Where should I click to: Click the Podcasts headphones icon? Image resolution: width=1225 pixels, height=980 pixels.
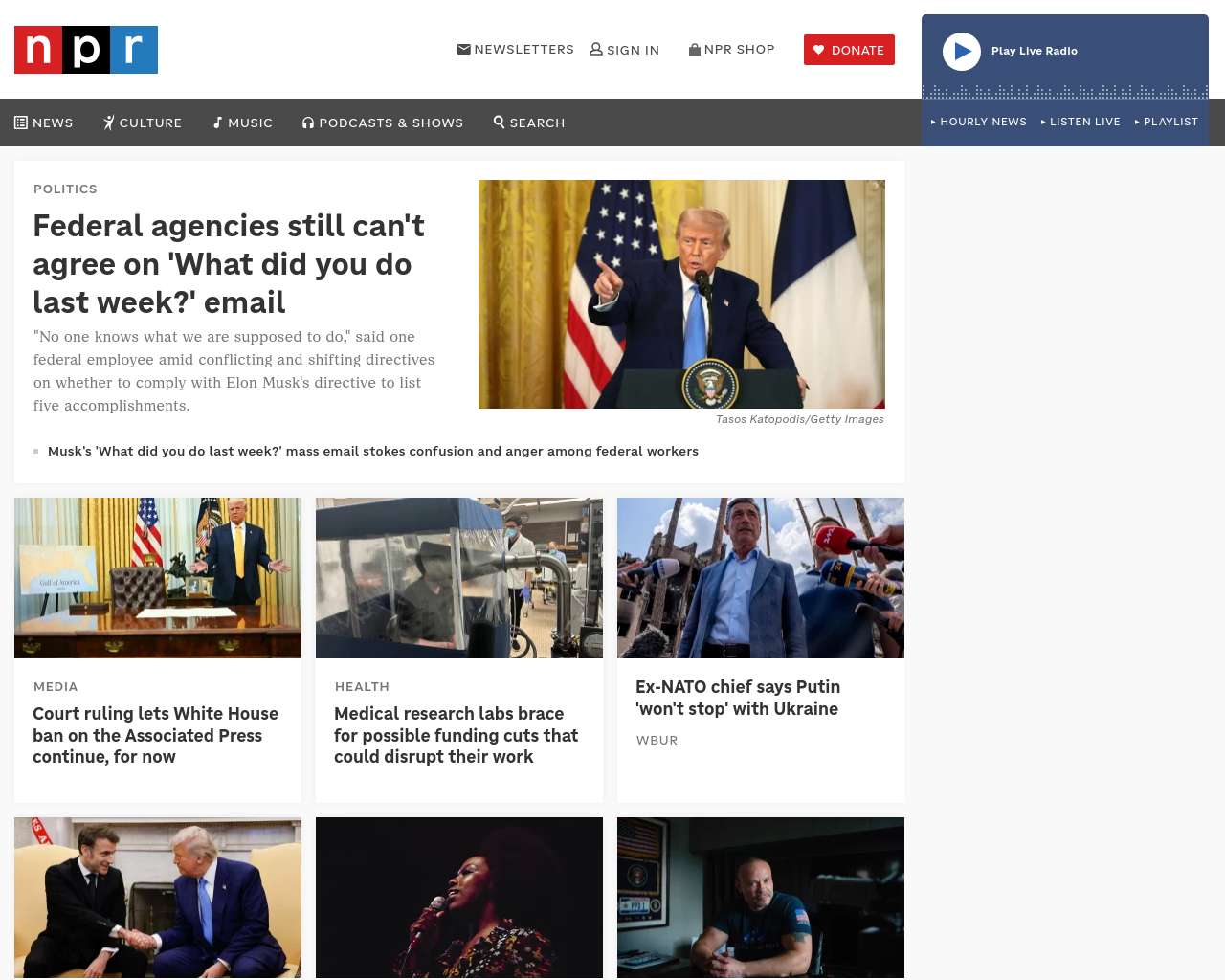pos(308,122)
